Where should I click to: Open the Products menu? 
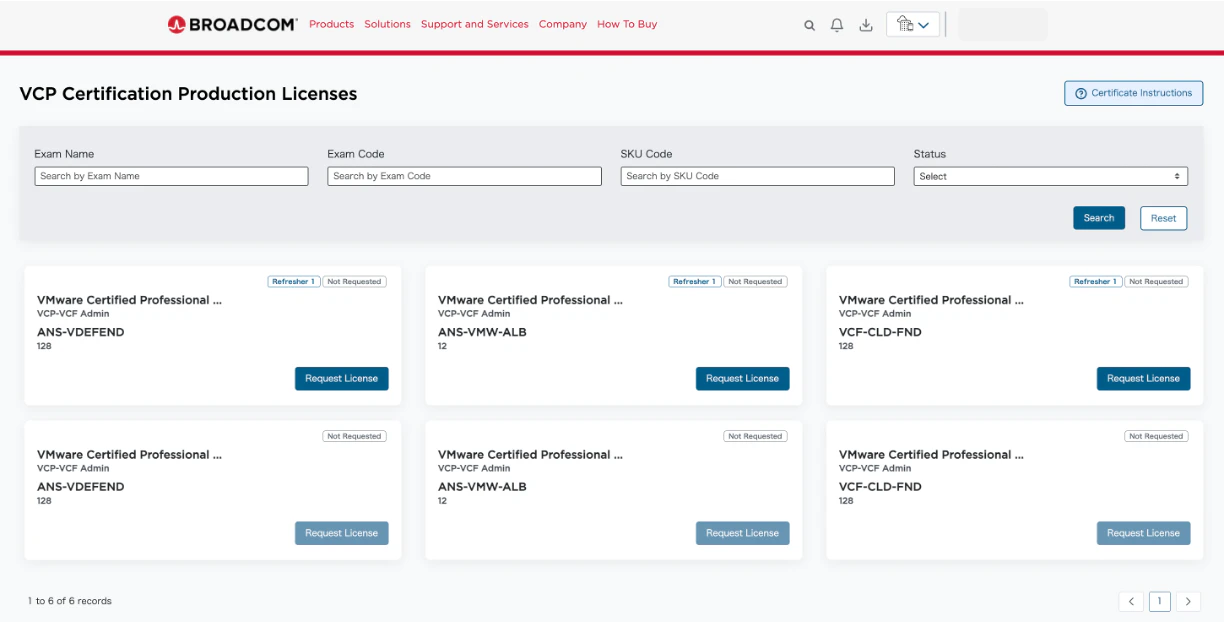pyautogui.click(x=331, y=24)
